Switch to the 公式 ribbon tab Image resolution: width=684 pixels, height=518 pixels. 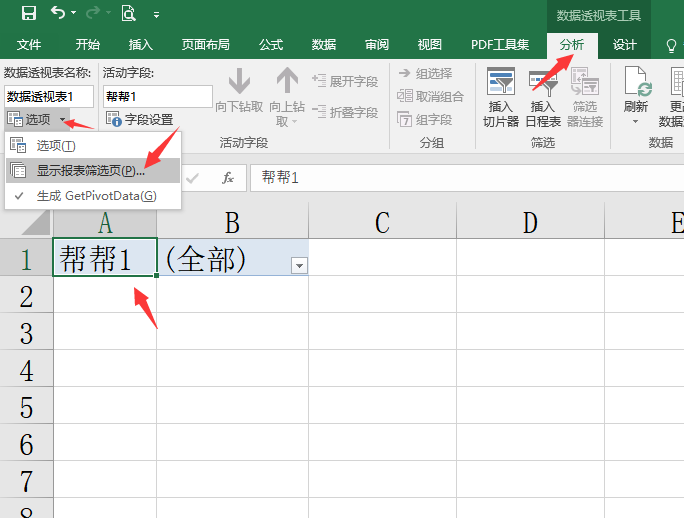click(270, 45)
